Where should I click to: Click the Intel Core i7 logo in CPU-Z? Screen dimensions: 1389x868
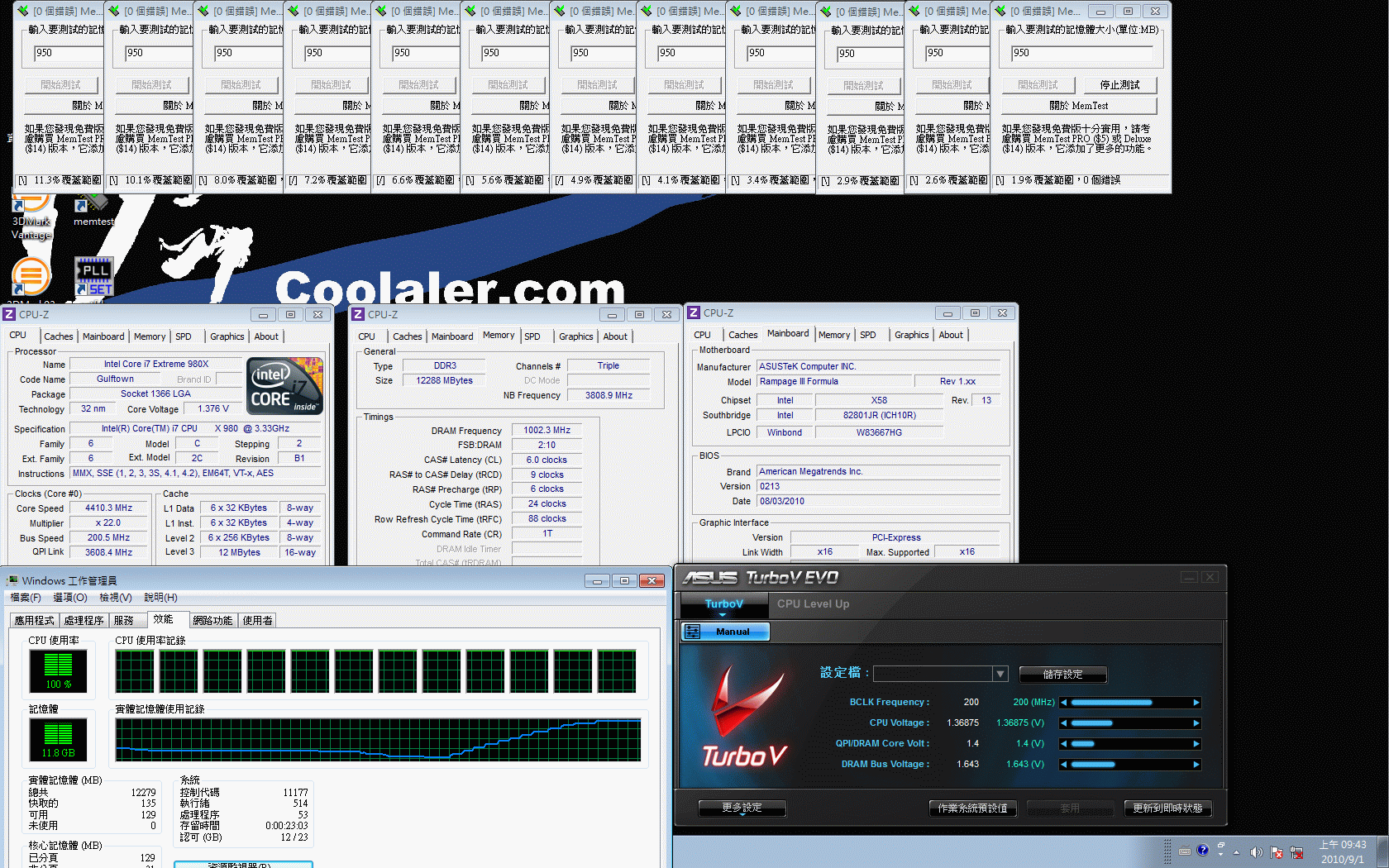286,385
